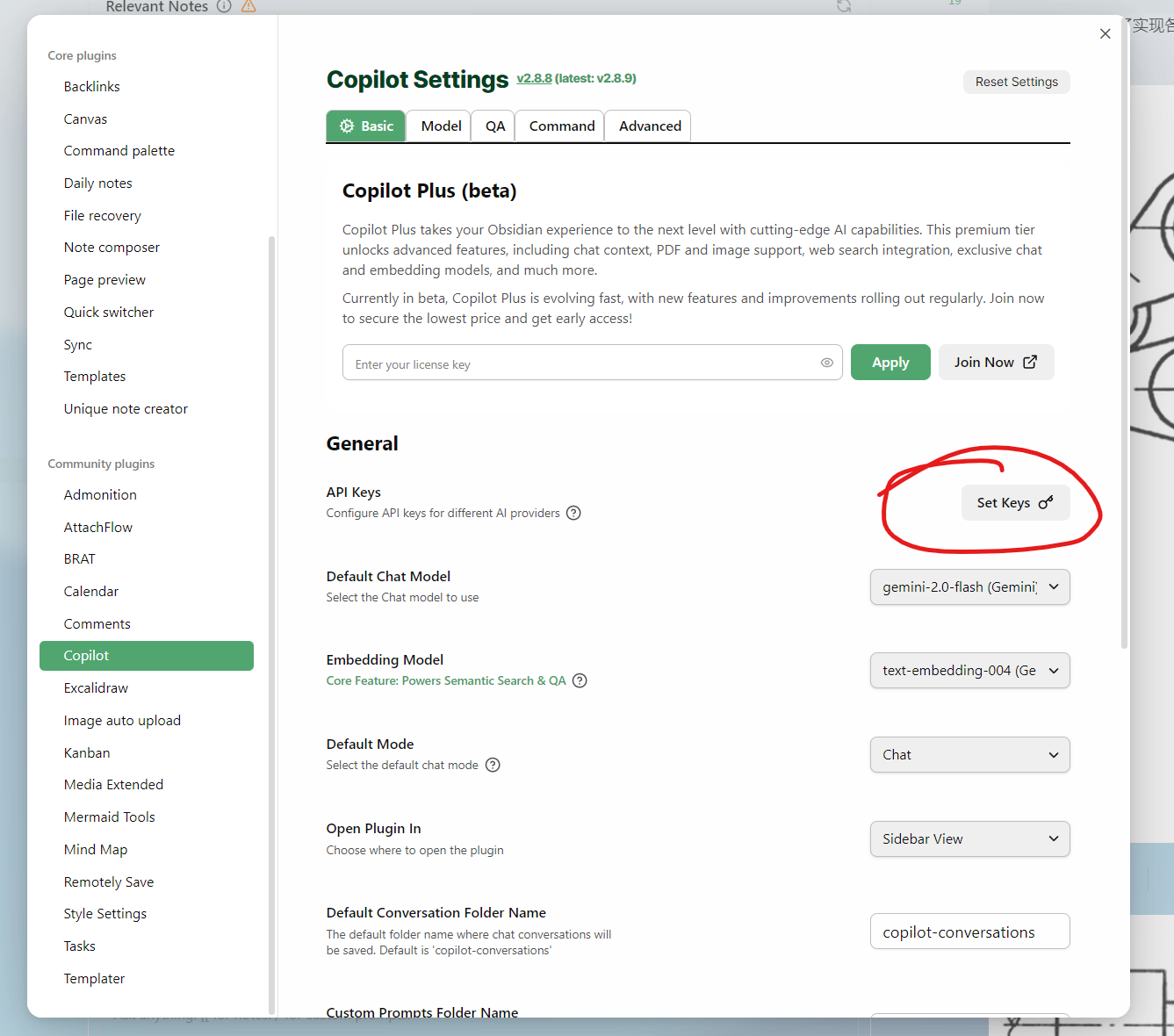This screenshot has width=1174, height=1036.
Task: Edit the copilot-conversations folder name field
Action: coord(969,932)
